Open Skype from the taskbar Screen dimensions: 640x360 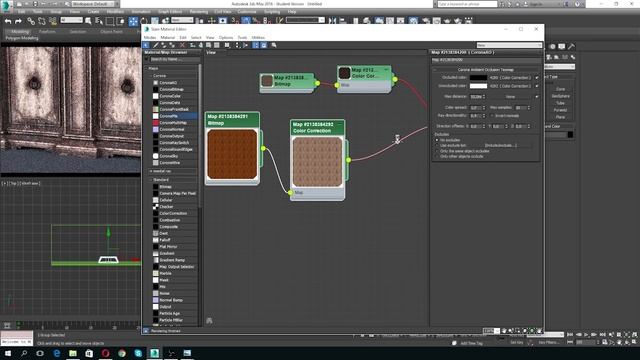138,353
